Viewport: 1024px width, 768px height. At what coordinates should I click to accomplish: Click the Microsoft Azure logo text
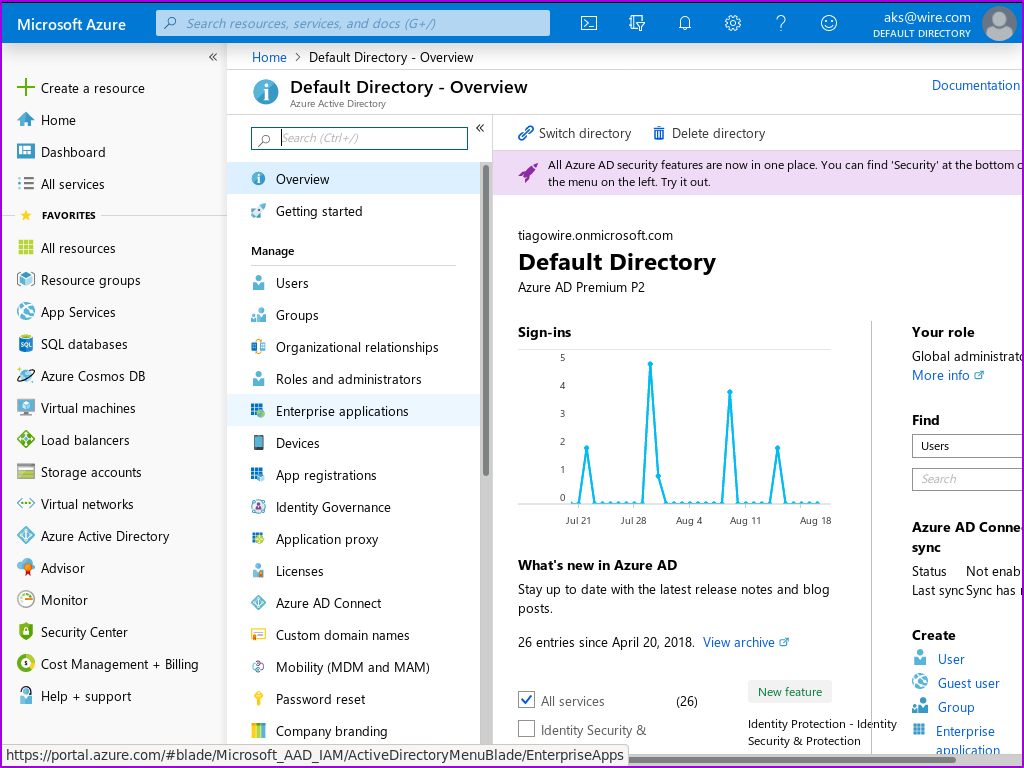pos(71,24)
